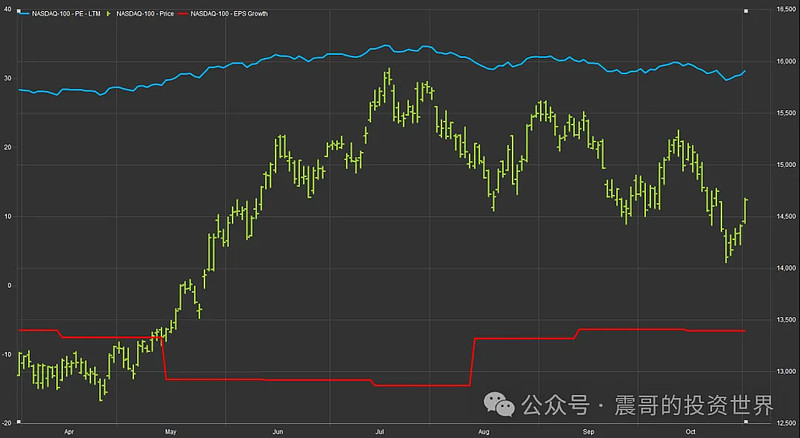Screen dimensions: 800x438
Task: Click the 13,000 value on the right axis
Action: [x=786, y=372]
